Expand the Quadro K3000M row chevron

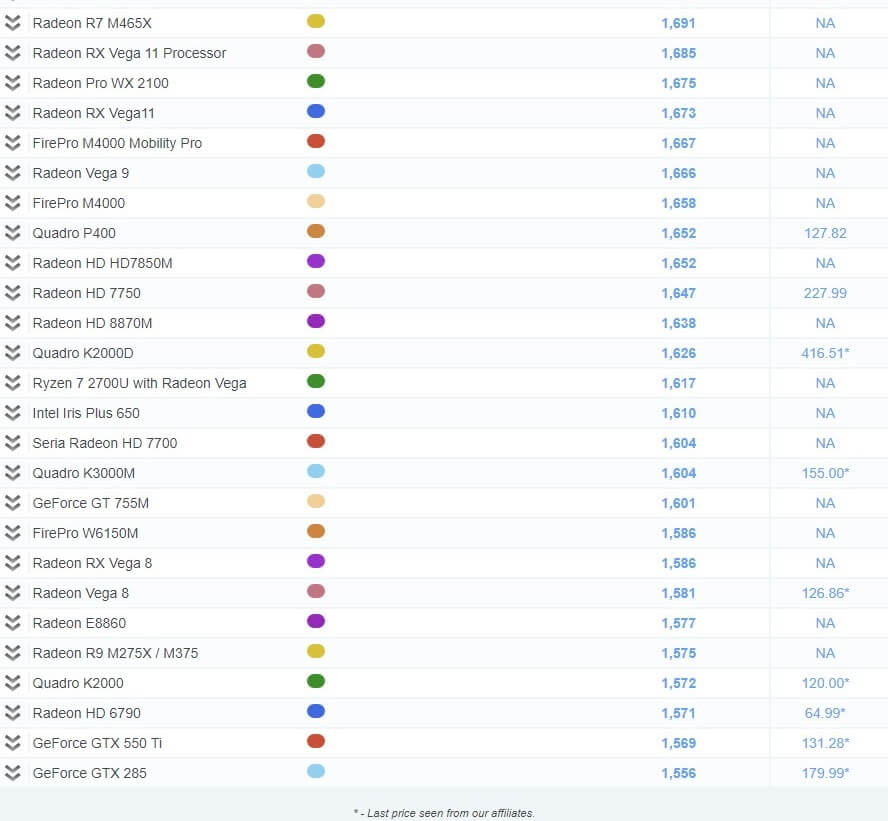coord(12,473)
